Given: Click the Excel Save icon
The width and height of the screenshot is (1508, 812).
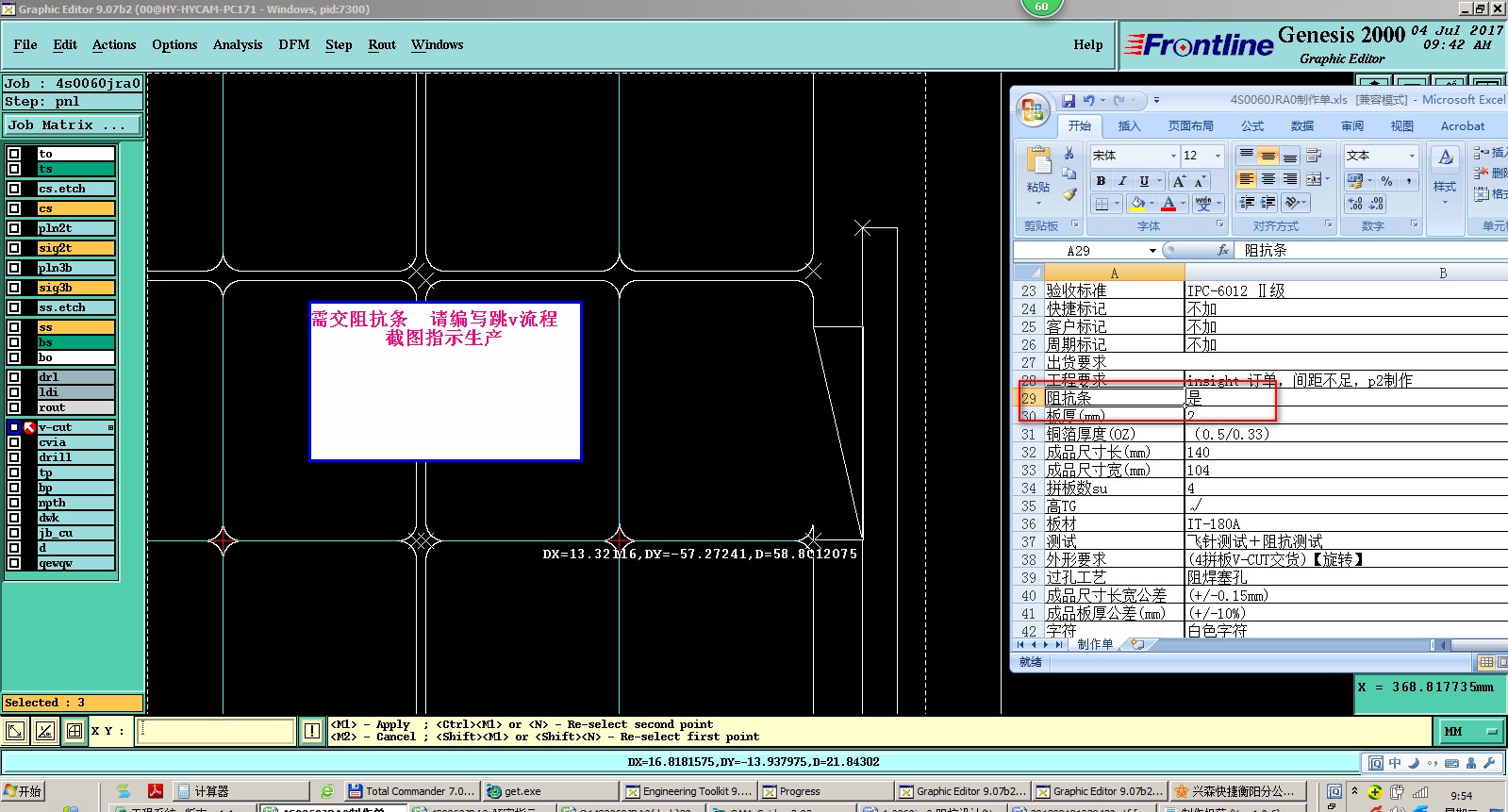Looking at the screenshot, I should (x=1069, y=100).
